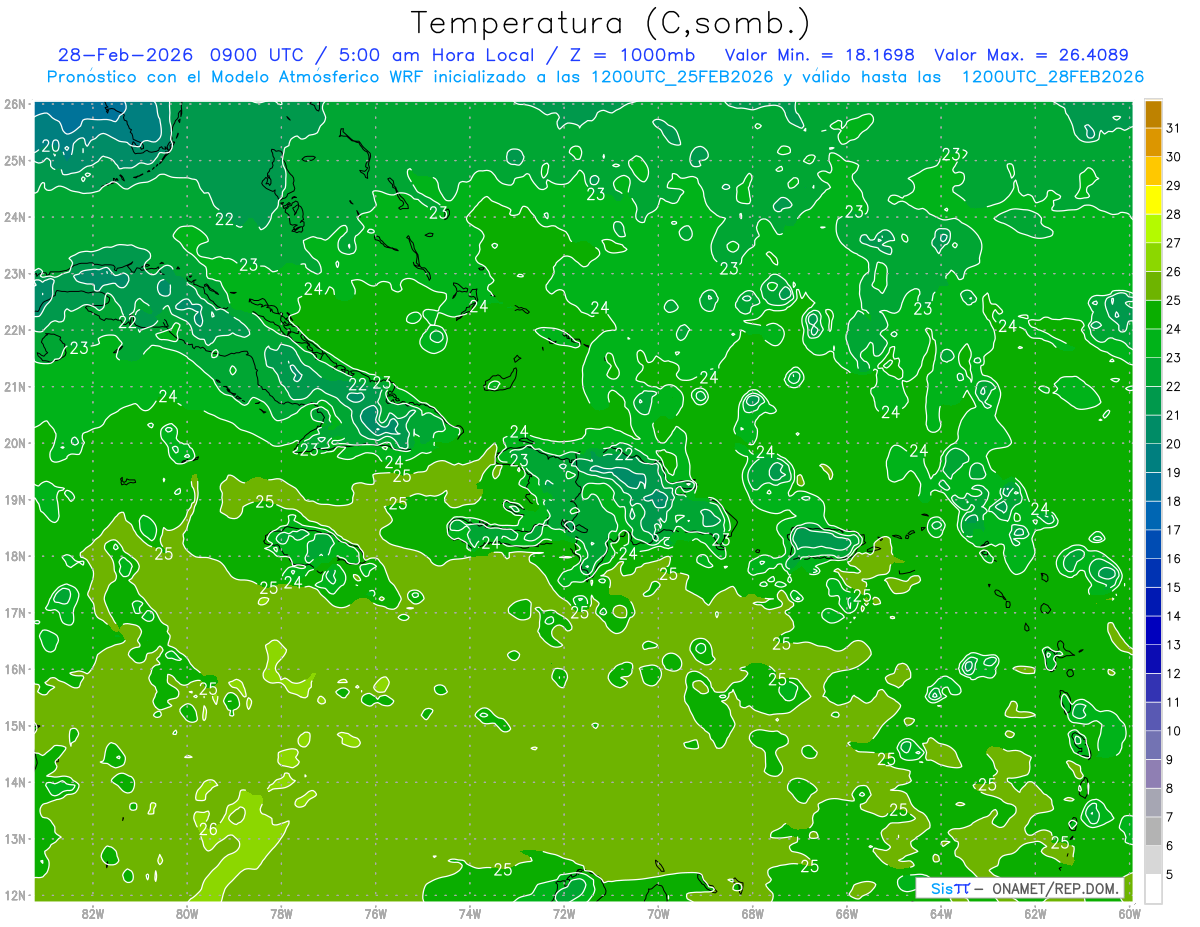Click the 18 label on the color scale
1200x927 pixels.
click(x=1173, y=501)
